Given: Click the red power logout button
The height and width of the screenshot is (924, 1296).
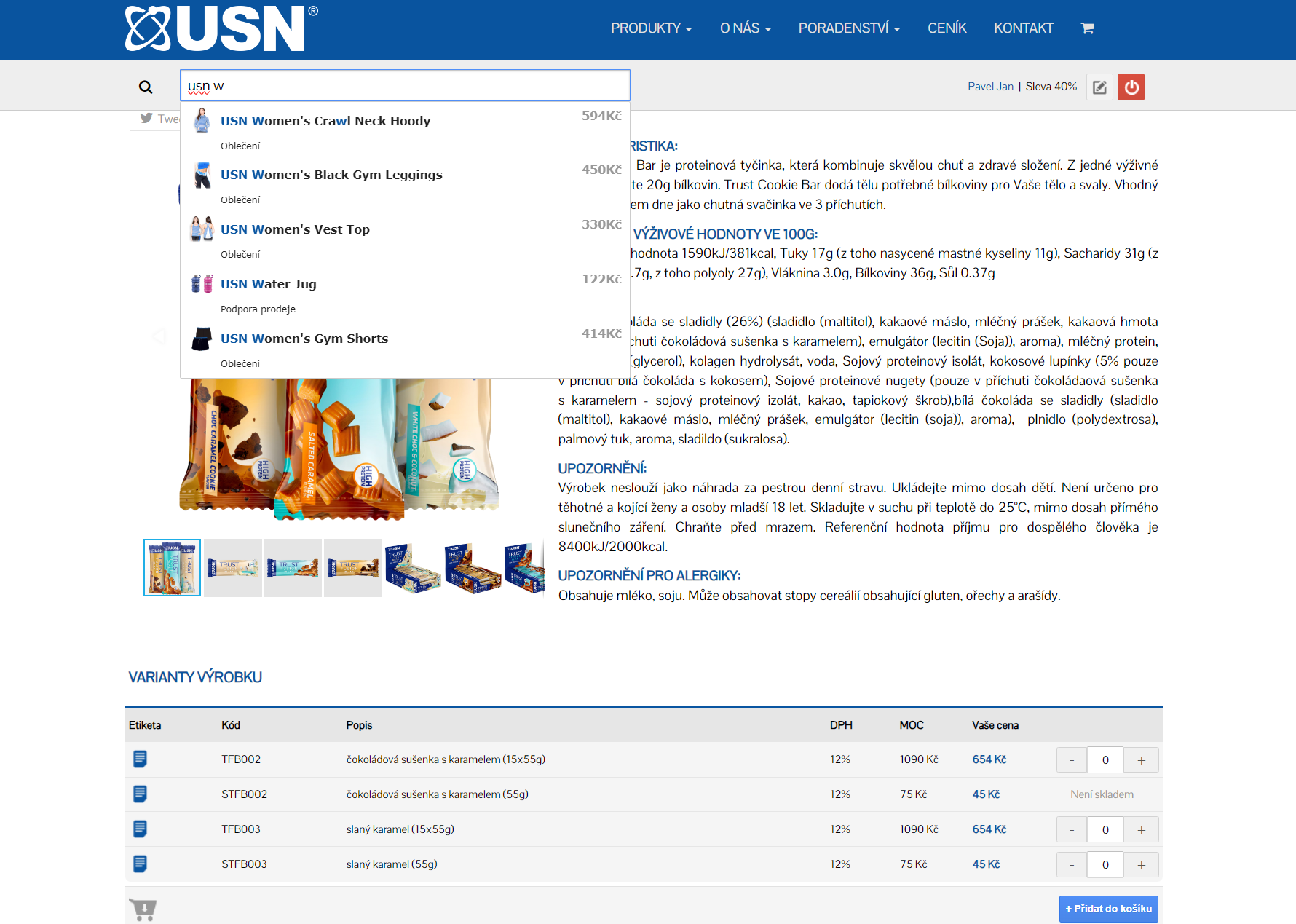Looking at the screenshot, I should 1131,87.
